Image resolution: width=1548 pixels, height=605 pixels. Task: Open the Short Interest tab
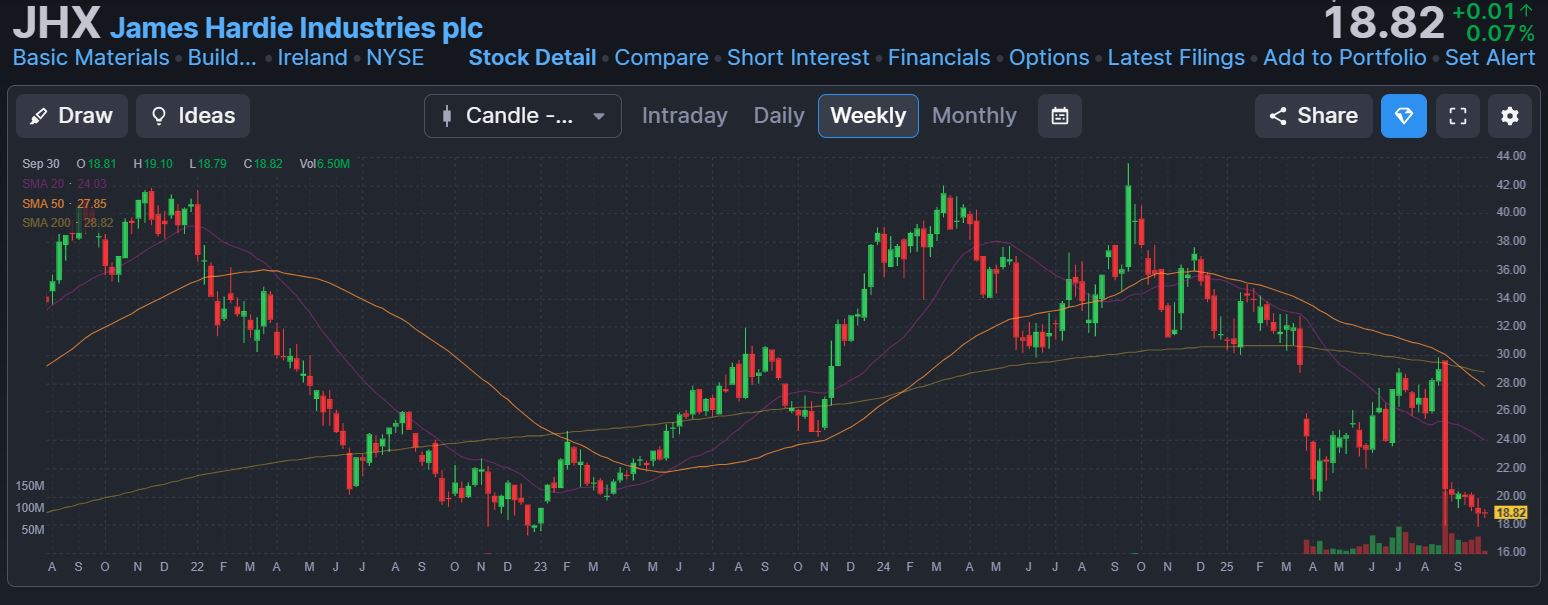[x=797, y=58]
